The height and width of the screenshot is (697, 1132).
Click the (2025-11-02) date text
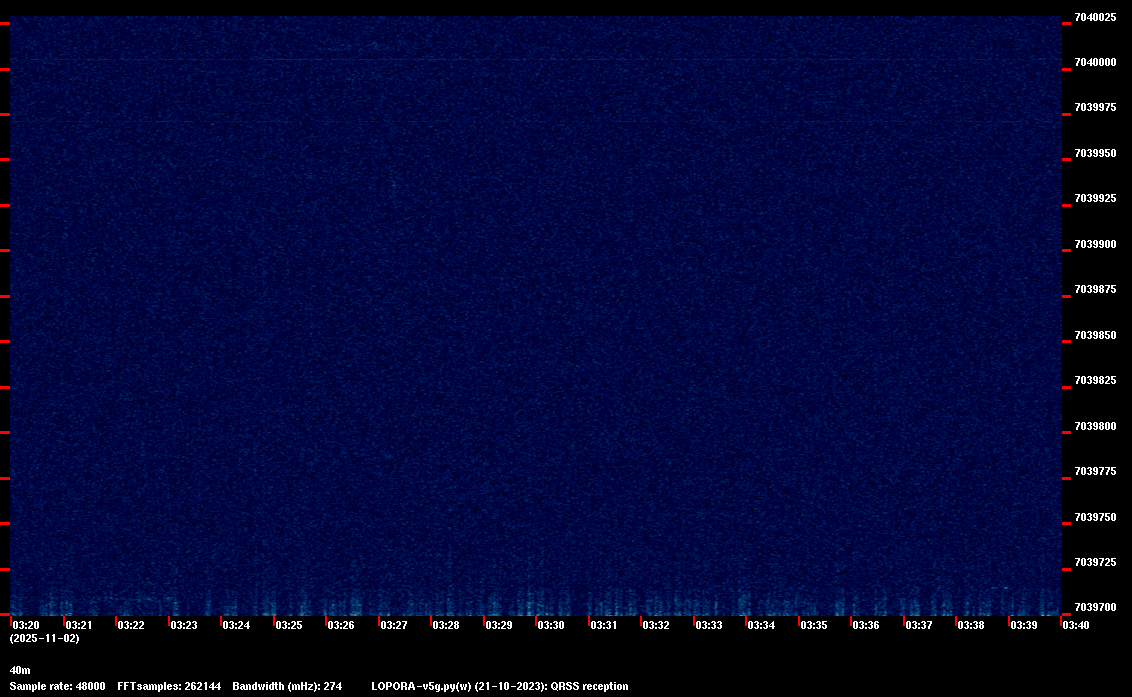[44, 638]
